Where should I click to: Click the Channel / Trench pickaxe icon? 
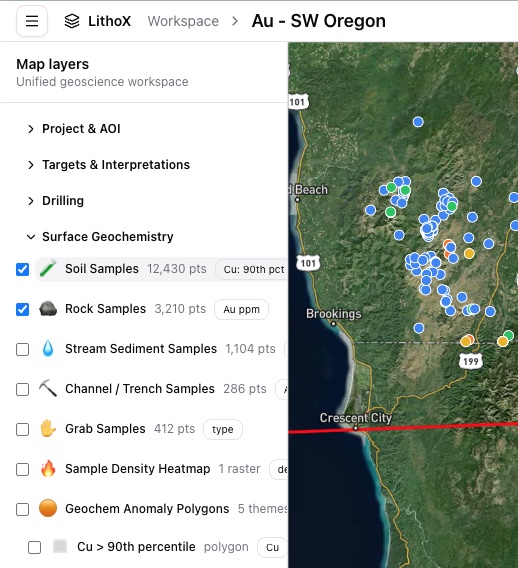tap(48, 389)
